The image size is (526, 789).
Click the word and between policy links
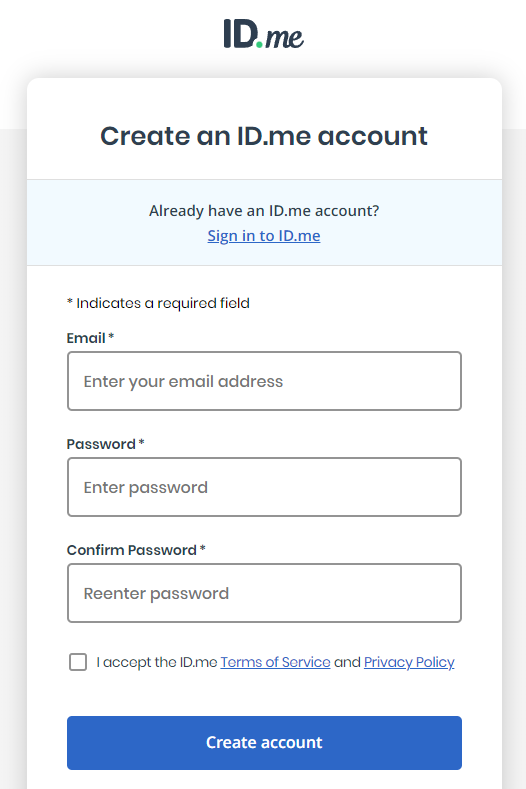click(347, 662)
